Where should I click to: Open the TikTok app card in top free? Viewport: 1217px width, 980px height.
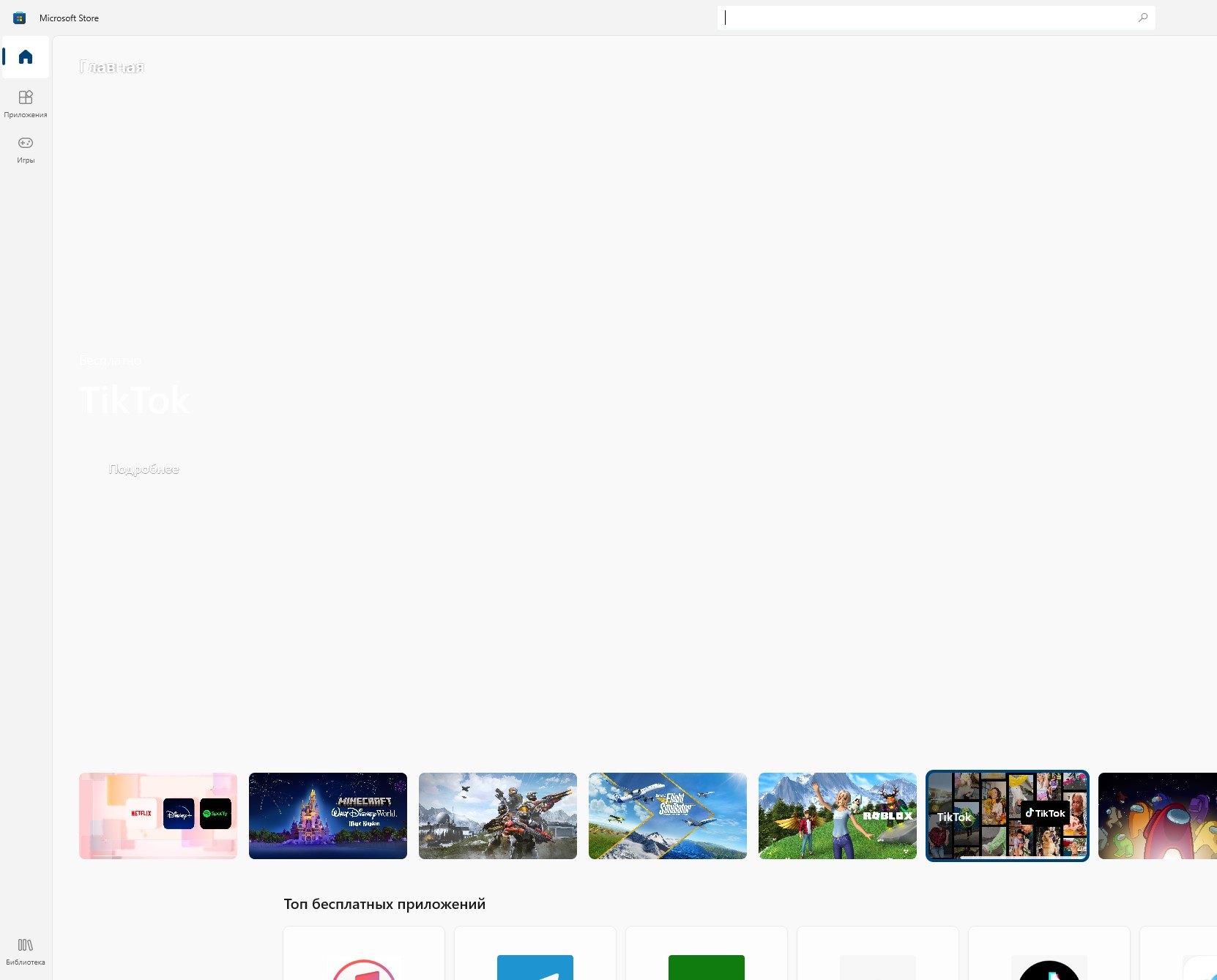(x=1049, y=954)
